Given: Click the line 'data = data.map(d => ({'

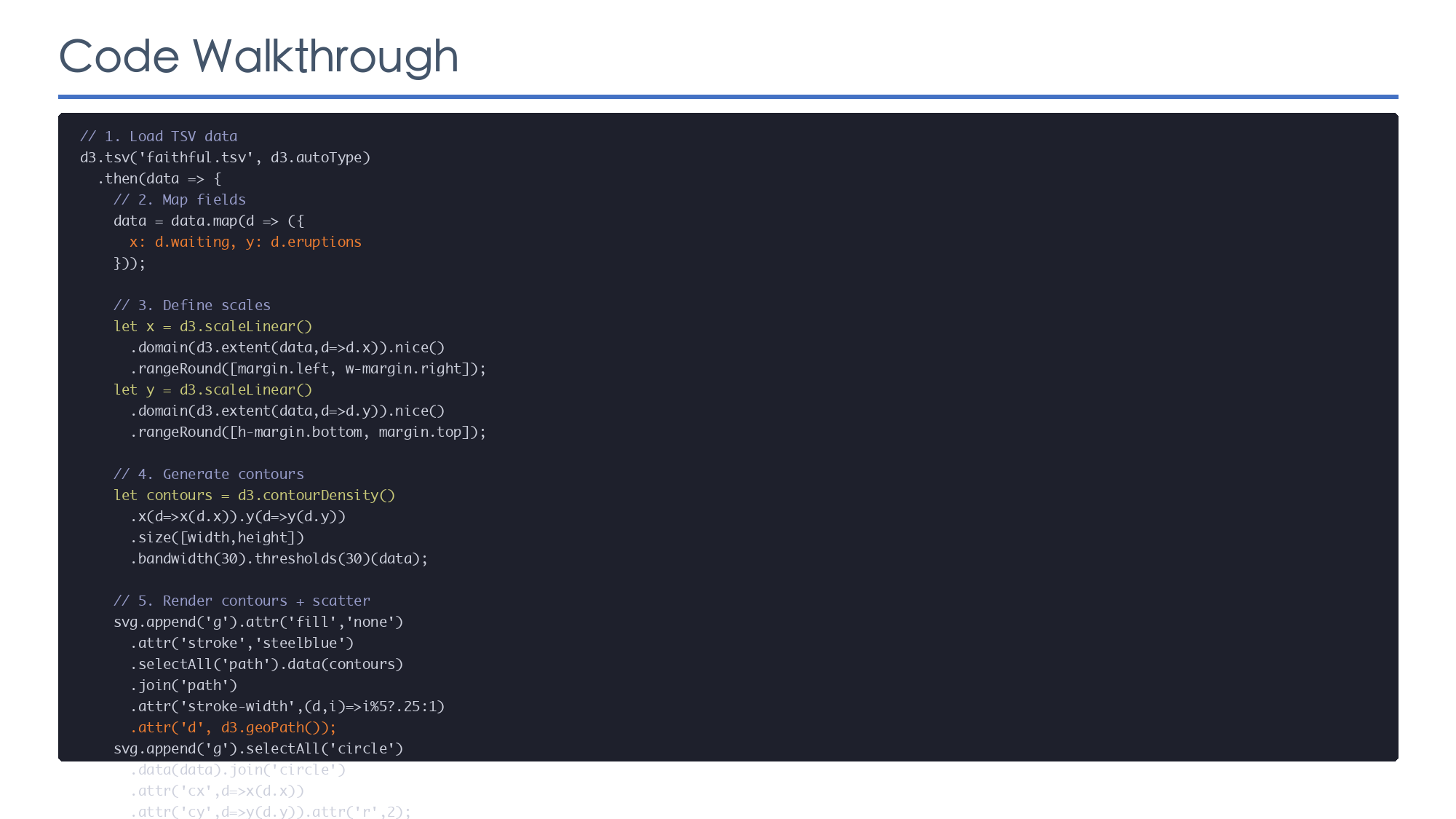Looking at the screenshot, I should tap(209, 221).
